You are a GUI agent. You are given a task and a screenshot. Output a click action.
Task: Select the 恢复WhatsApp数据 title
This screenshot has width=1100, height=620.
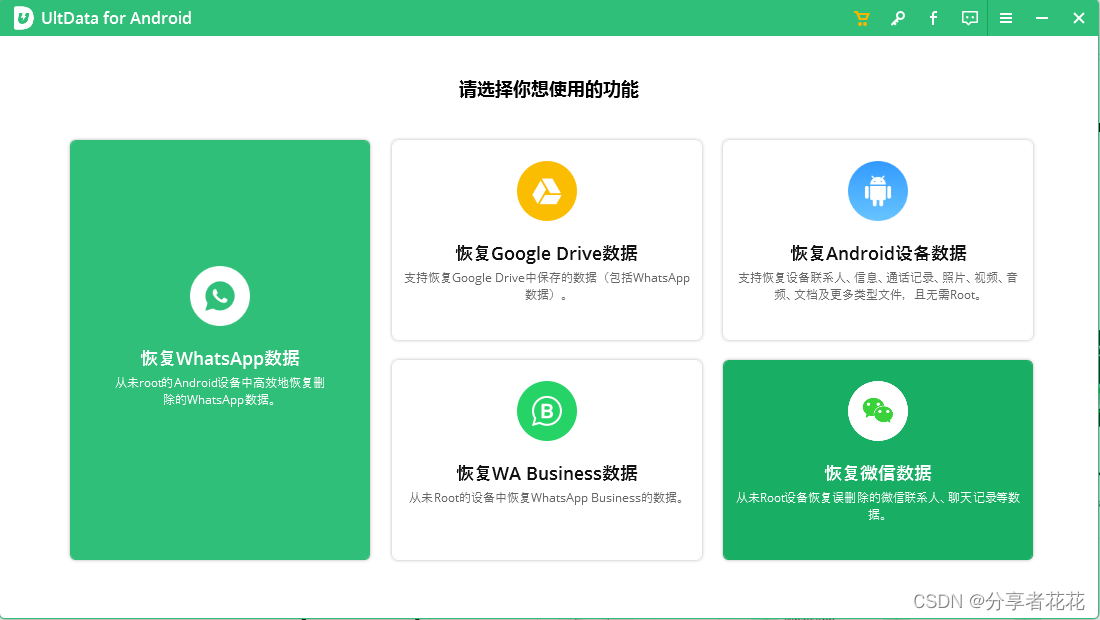[220, 358]
